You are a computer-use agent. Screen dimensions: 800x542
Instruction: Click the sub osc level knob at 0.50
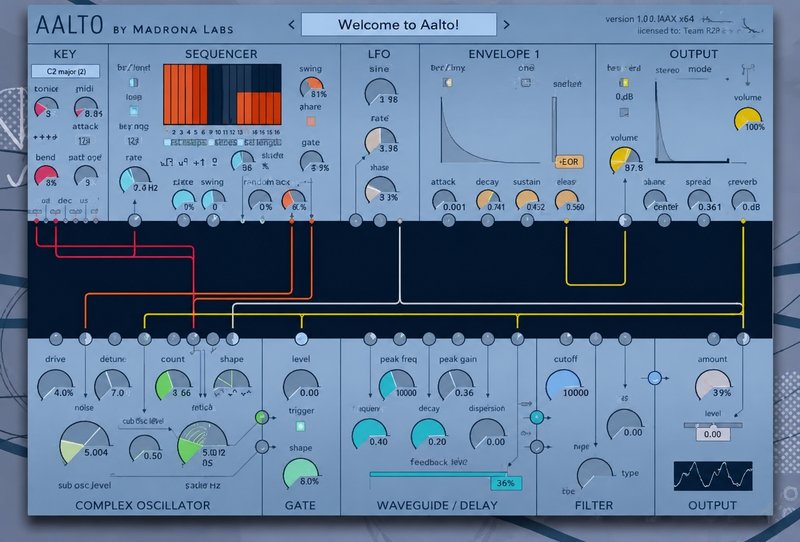tap(145, 449)
